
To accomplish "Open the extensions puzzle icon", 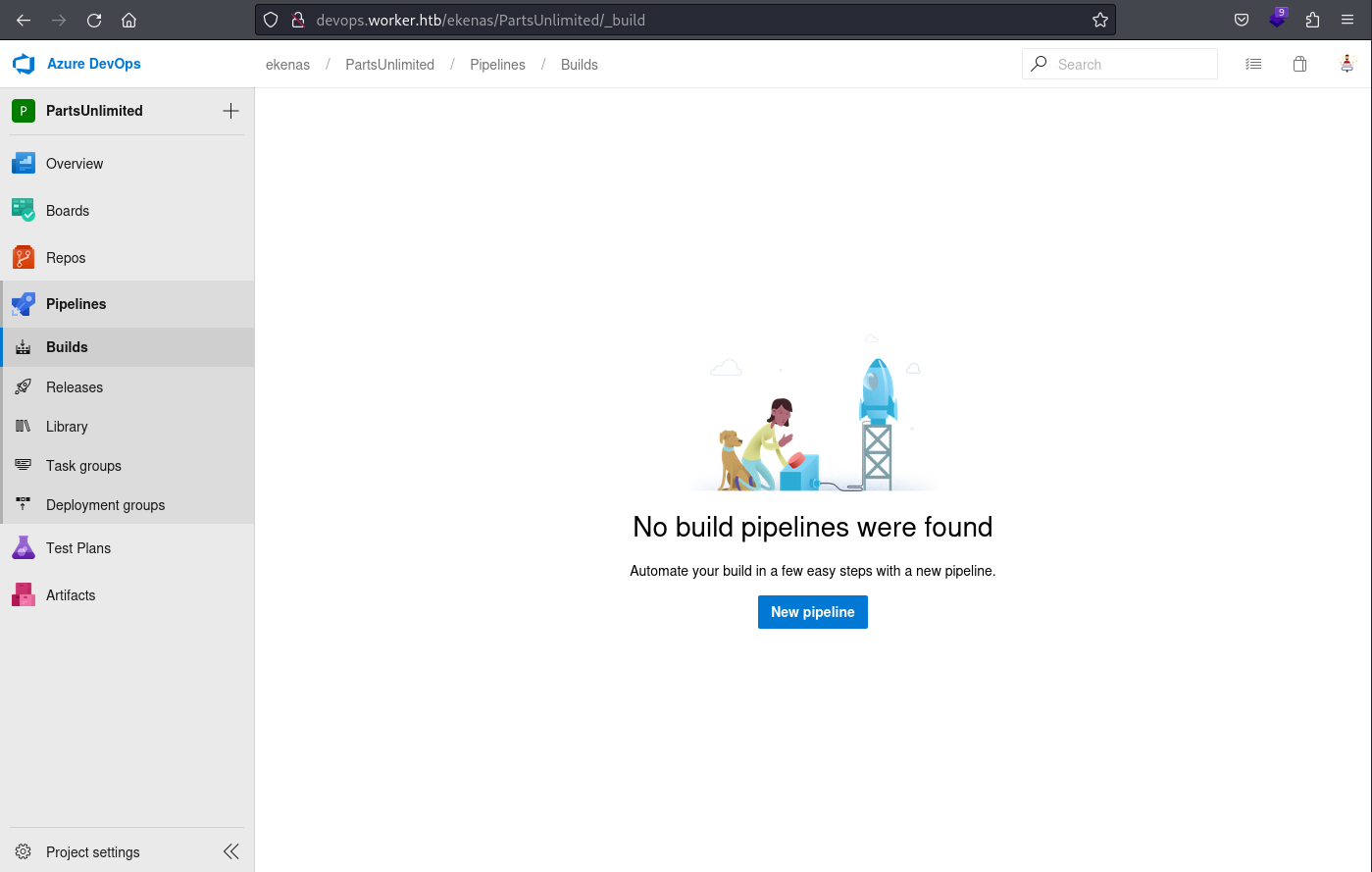I will point(1312,20).
